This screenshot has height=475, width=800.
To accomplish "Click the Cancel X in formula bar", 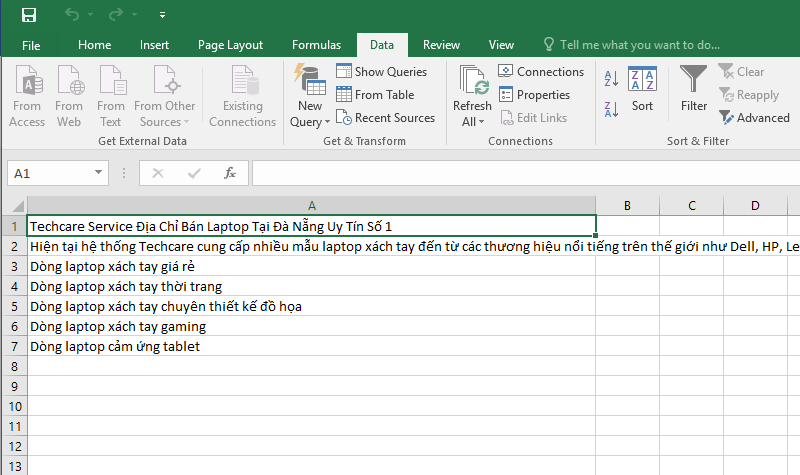I will tap(158, 173).
